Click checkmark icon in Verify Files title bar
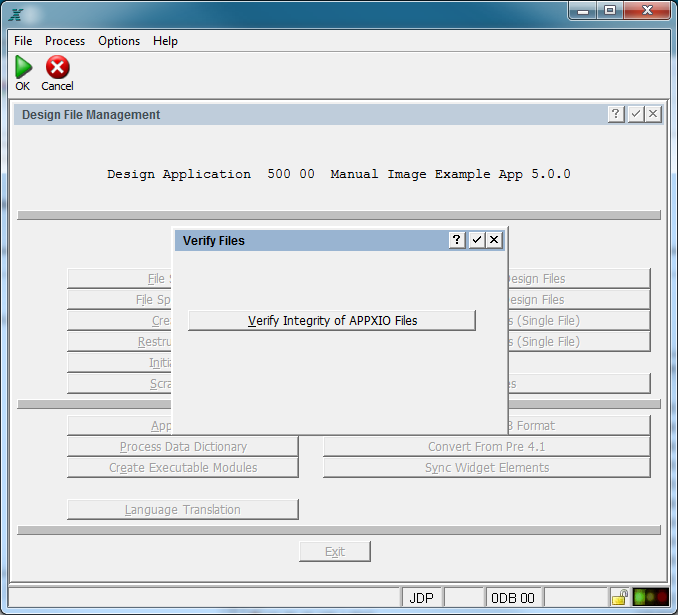This screenshot has height=615, width=678. pyautogui.click(x=477, y=240)
